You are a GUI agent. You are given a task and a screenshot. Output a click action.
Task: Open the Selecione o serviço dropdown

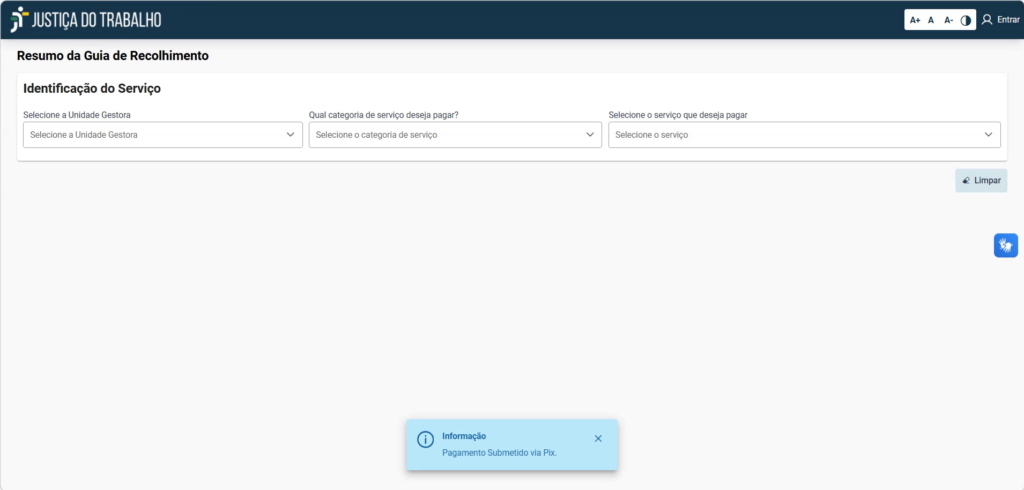[790, 135]
